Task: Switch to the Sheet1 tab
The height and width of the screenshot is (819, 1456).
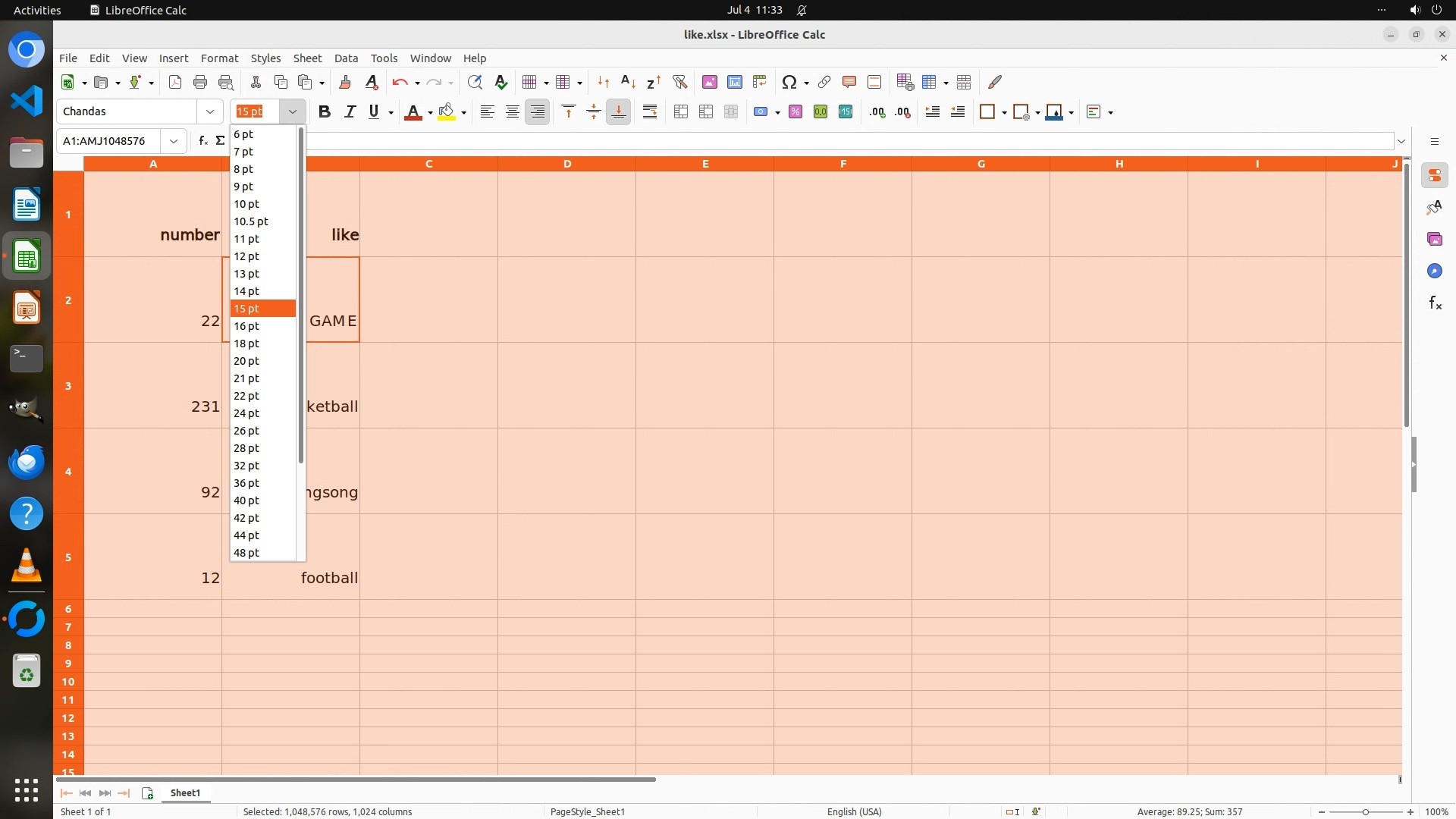Action: [185, 793]
